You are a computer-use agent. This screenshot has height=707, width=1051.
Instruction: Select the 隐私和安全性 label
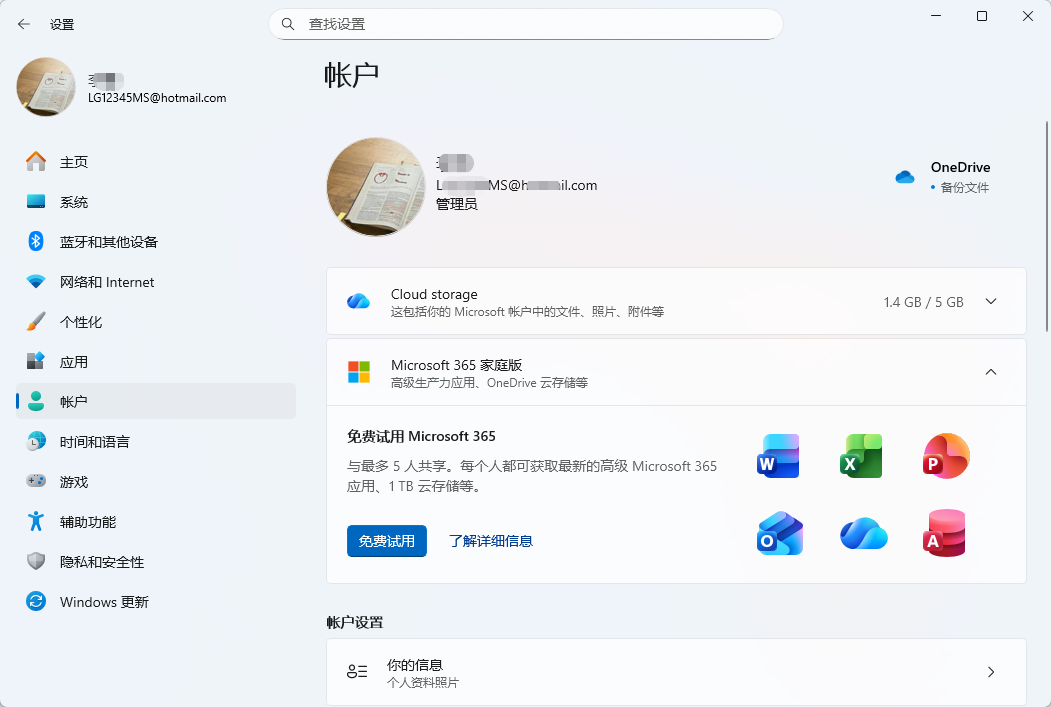pyautogui.click(x=102, y=562)
